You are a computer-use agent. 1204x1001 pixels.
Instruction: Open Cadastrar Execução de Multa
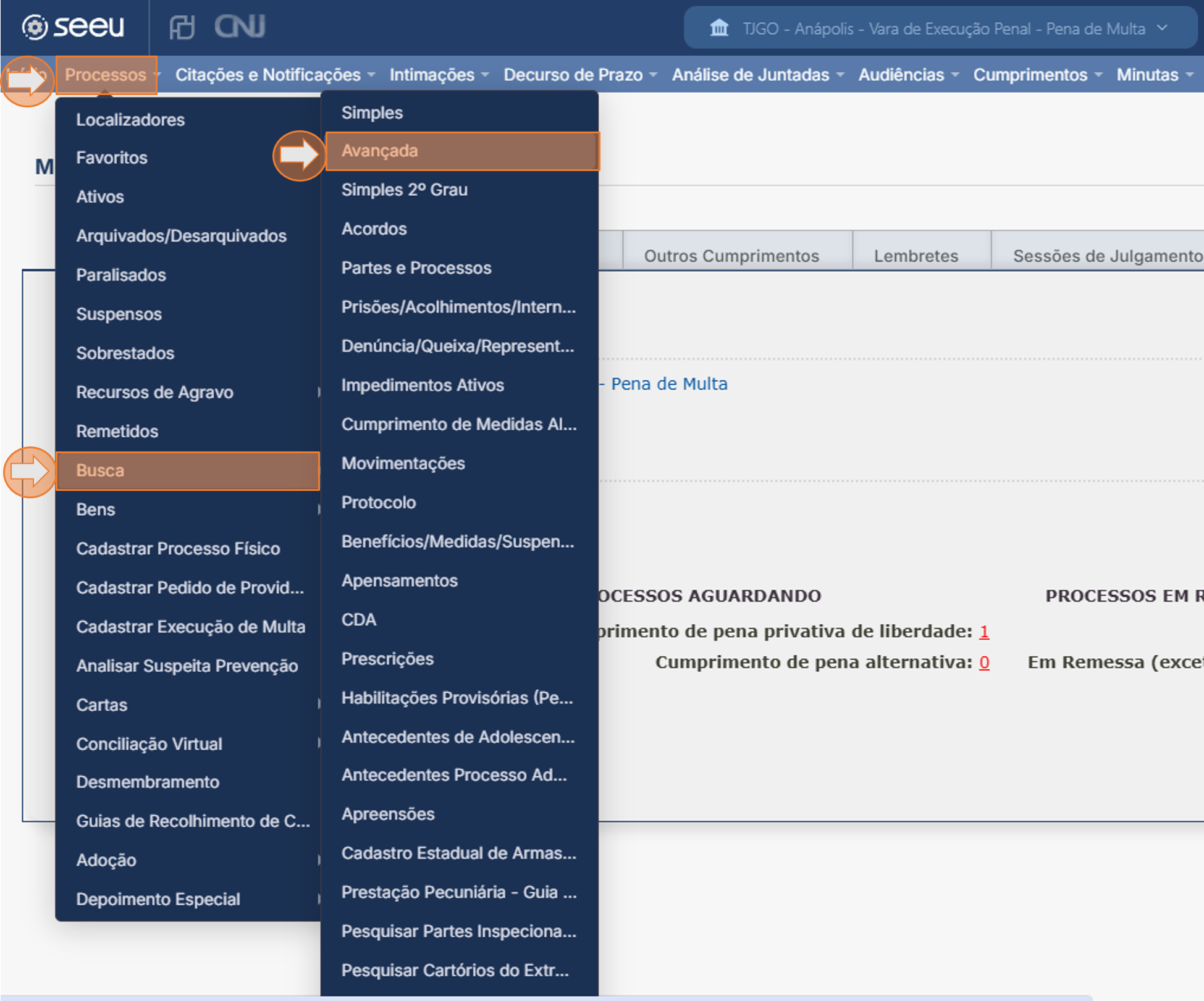click(190, 627)
